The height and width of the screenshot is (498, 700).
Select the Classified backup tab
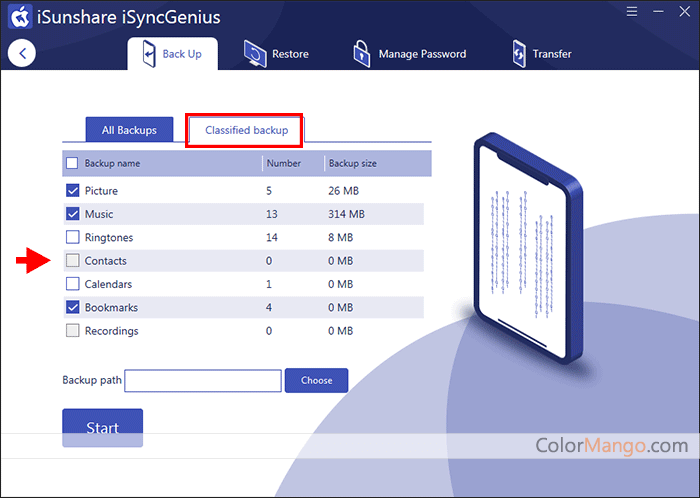[x=246, y=130]
